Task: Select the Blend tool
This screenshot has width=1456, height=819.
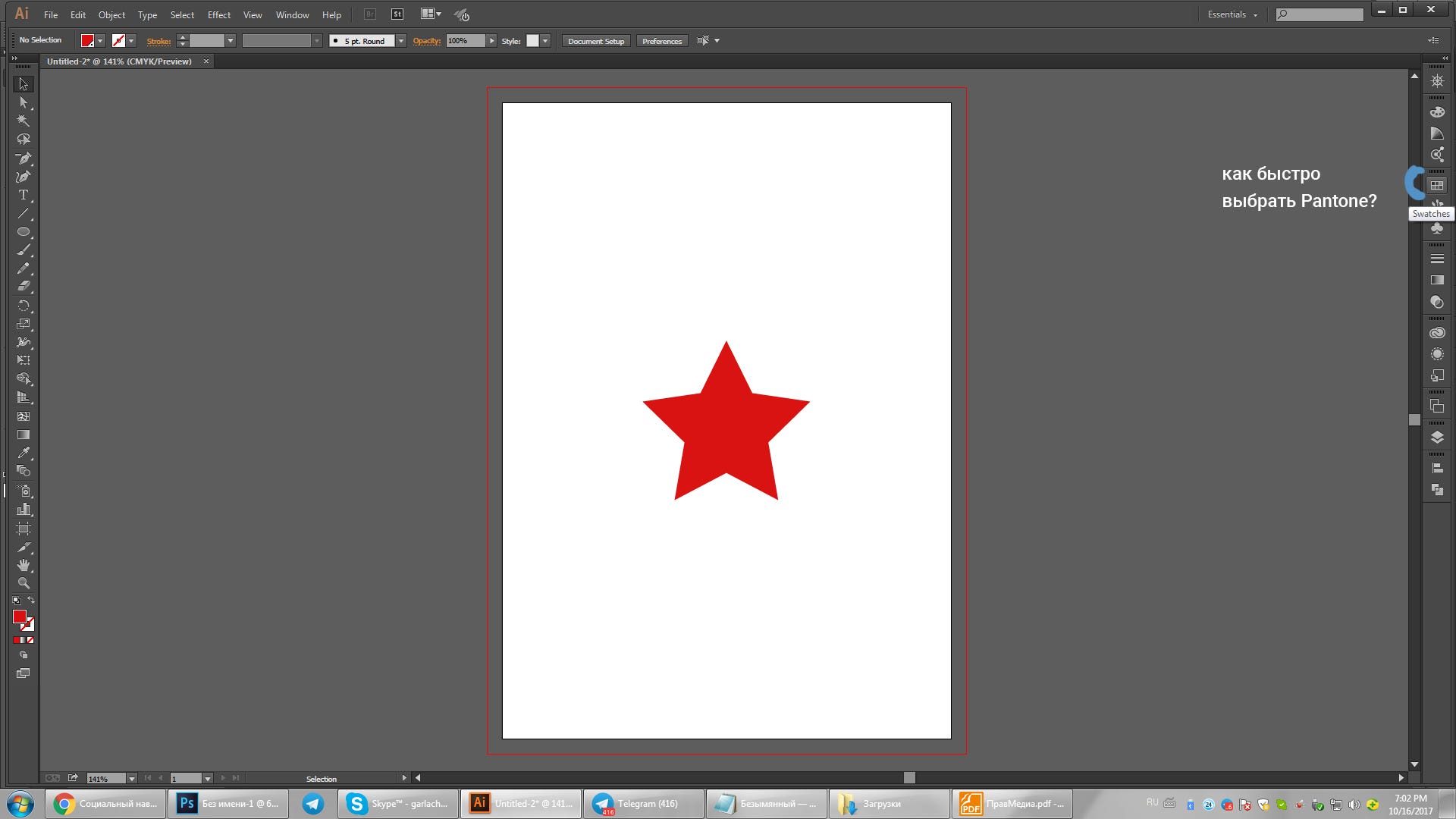Action: (x=24, y=471)
